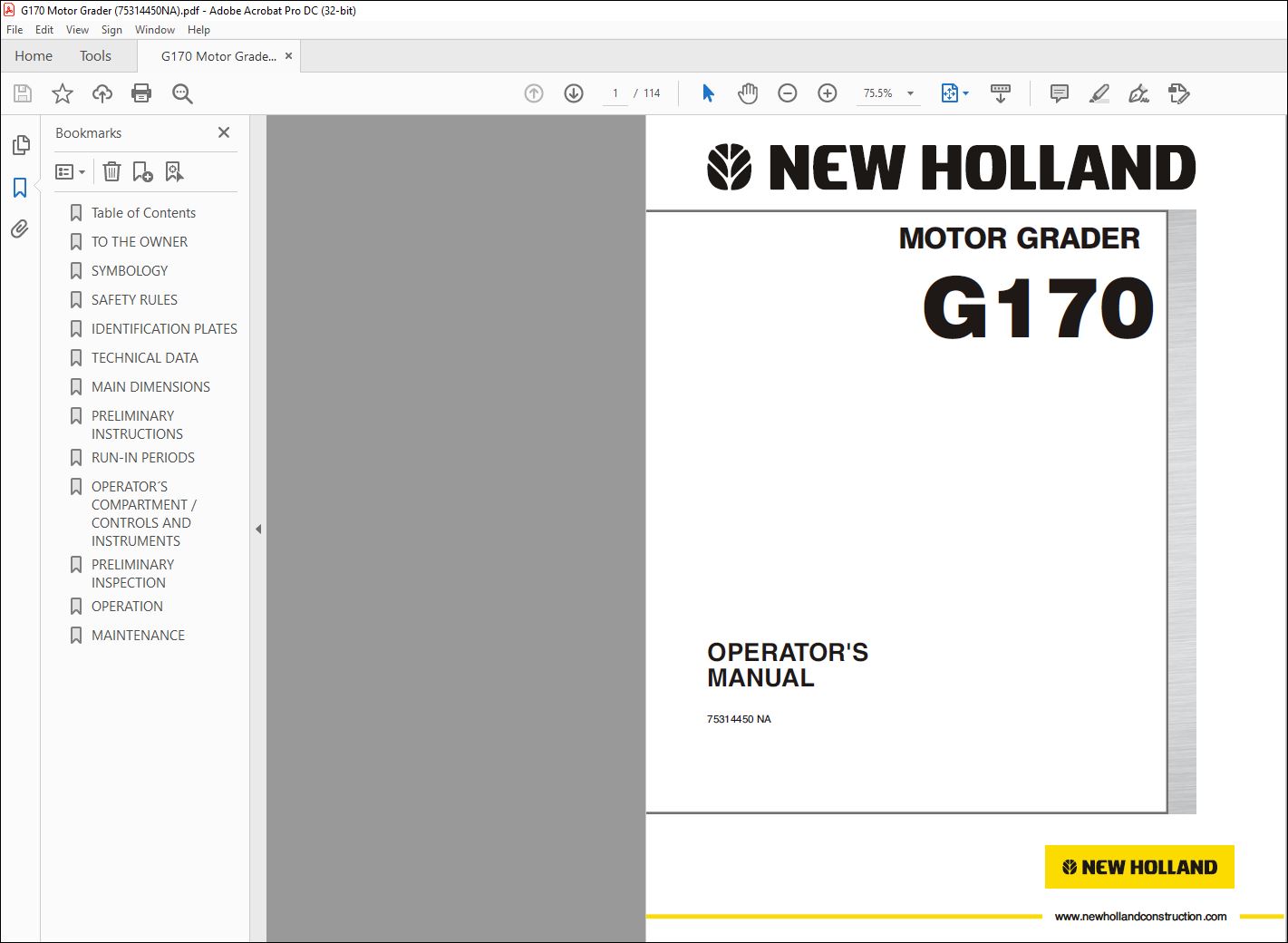Close the Bookmarks panel
The height and width of the screenshot is (943, 1288).
pos(224,132)
